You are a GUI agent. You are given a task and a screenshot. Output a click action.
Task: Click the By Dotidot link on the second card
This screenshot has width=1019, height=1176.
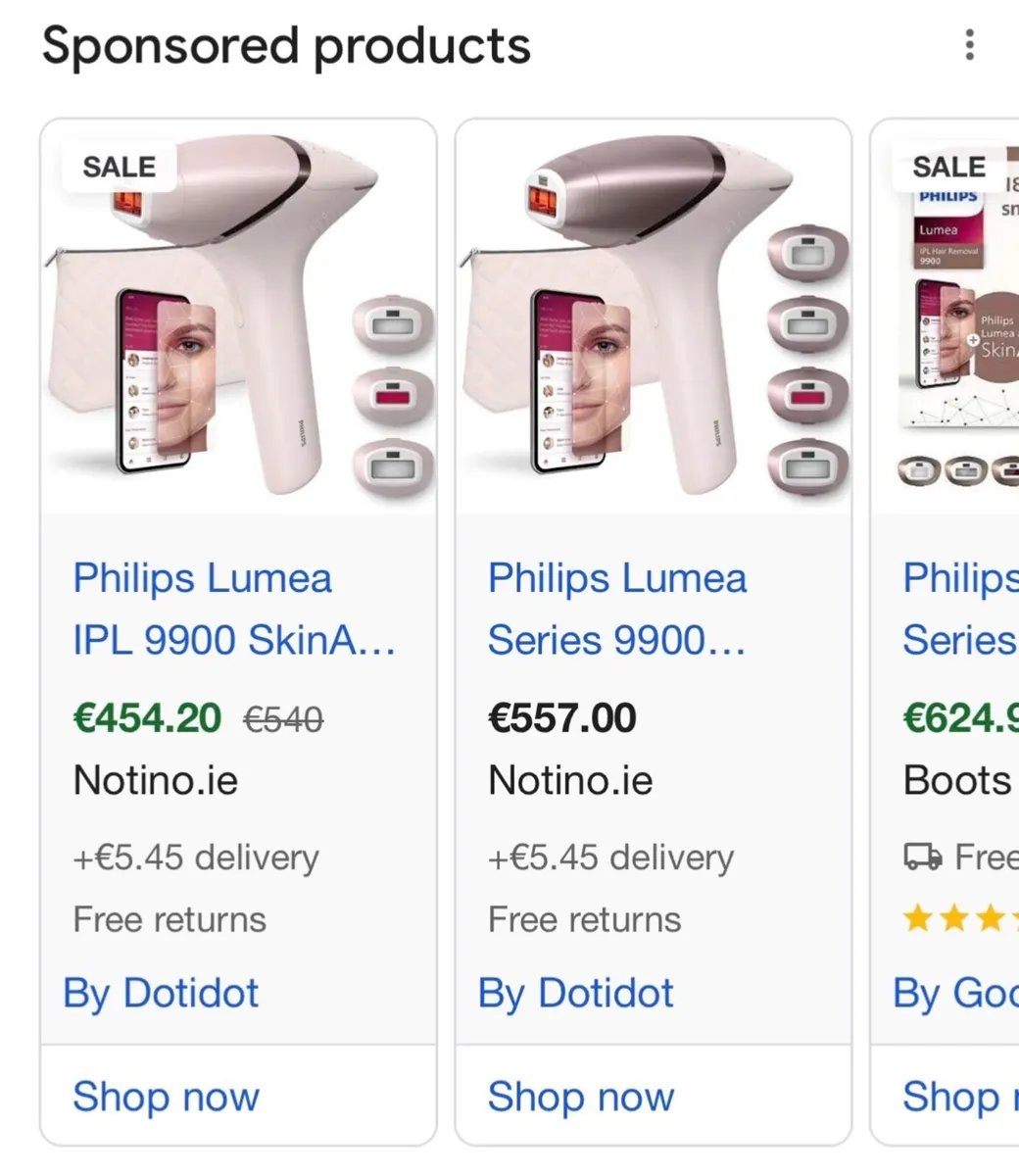(575, 993)
